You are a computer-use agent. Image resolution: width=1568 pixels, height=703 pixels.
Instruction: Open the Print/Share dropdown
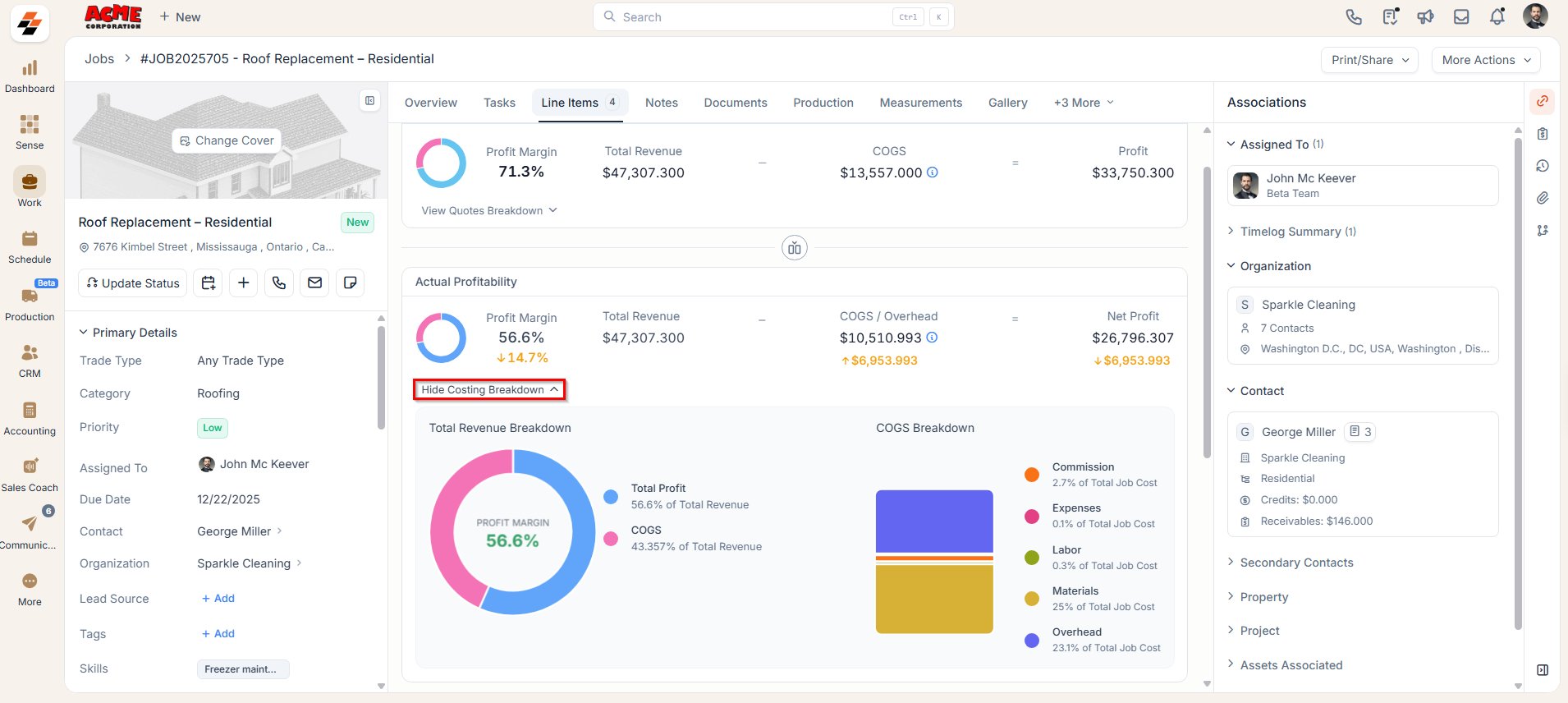[x=1369, y=60]
